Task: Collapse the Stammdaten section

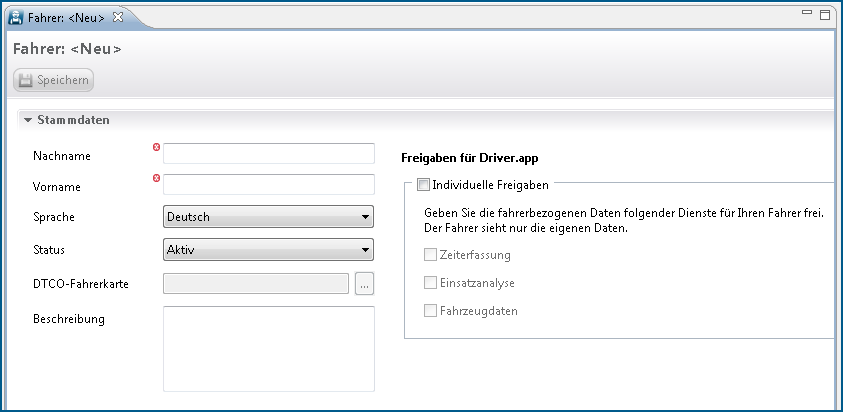Action: 28,120
